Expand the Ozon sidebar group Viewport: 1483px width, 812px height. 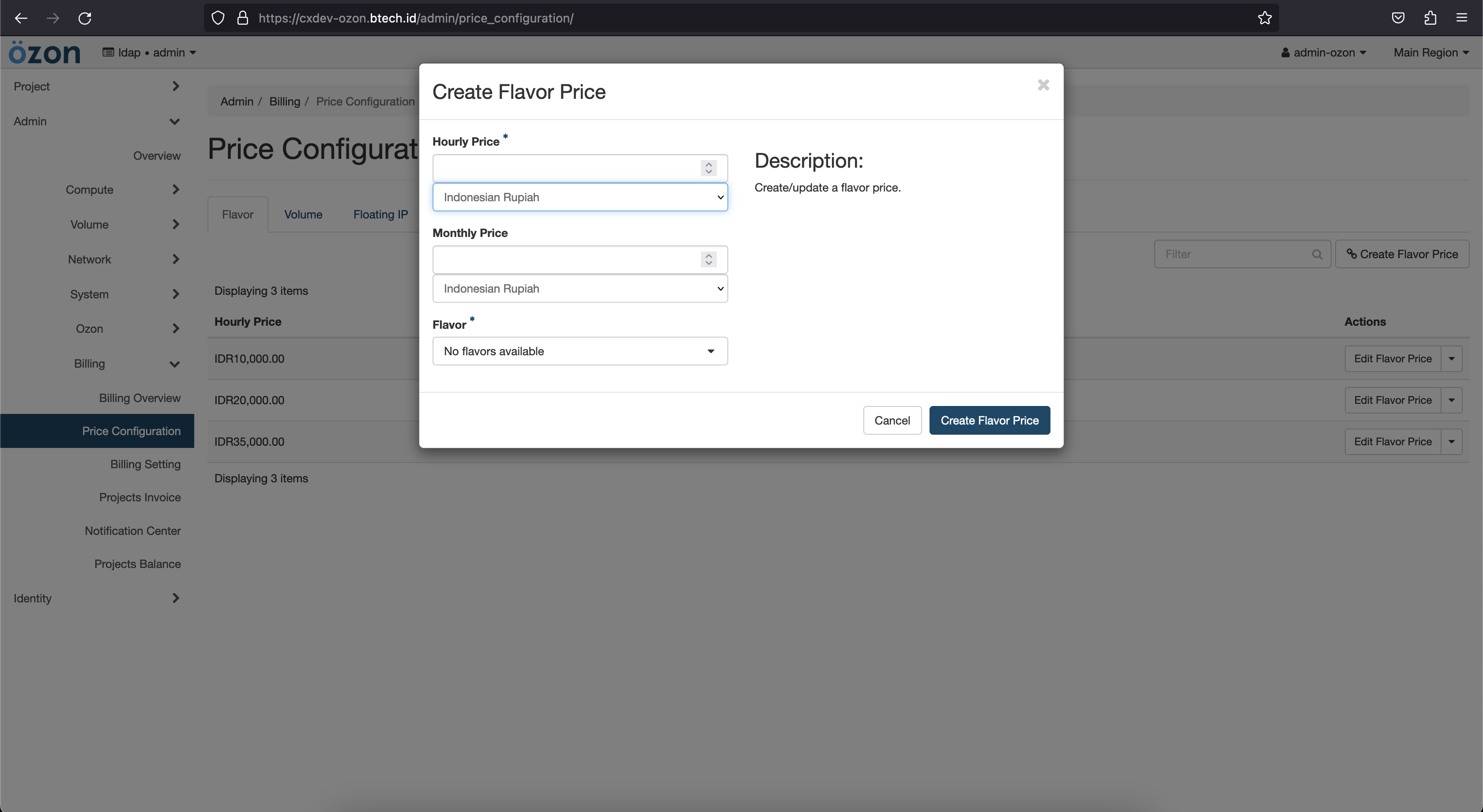click(97, 329)
